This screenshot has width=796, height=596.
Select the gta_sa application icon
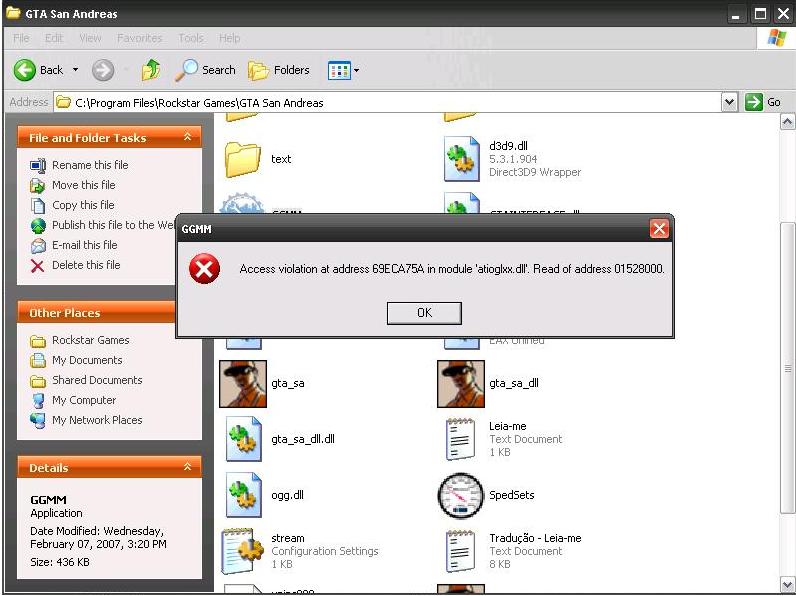click(x=243, y=384)
